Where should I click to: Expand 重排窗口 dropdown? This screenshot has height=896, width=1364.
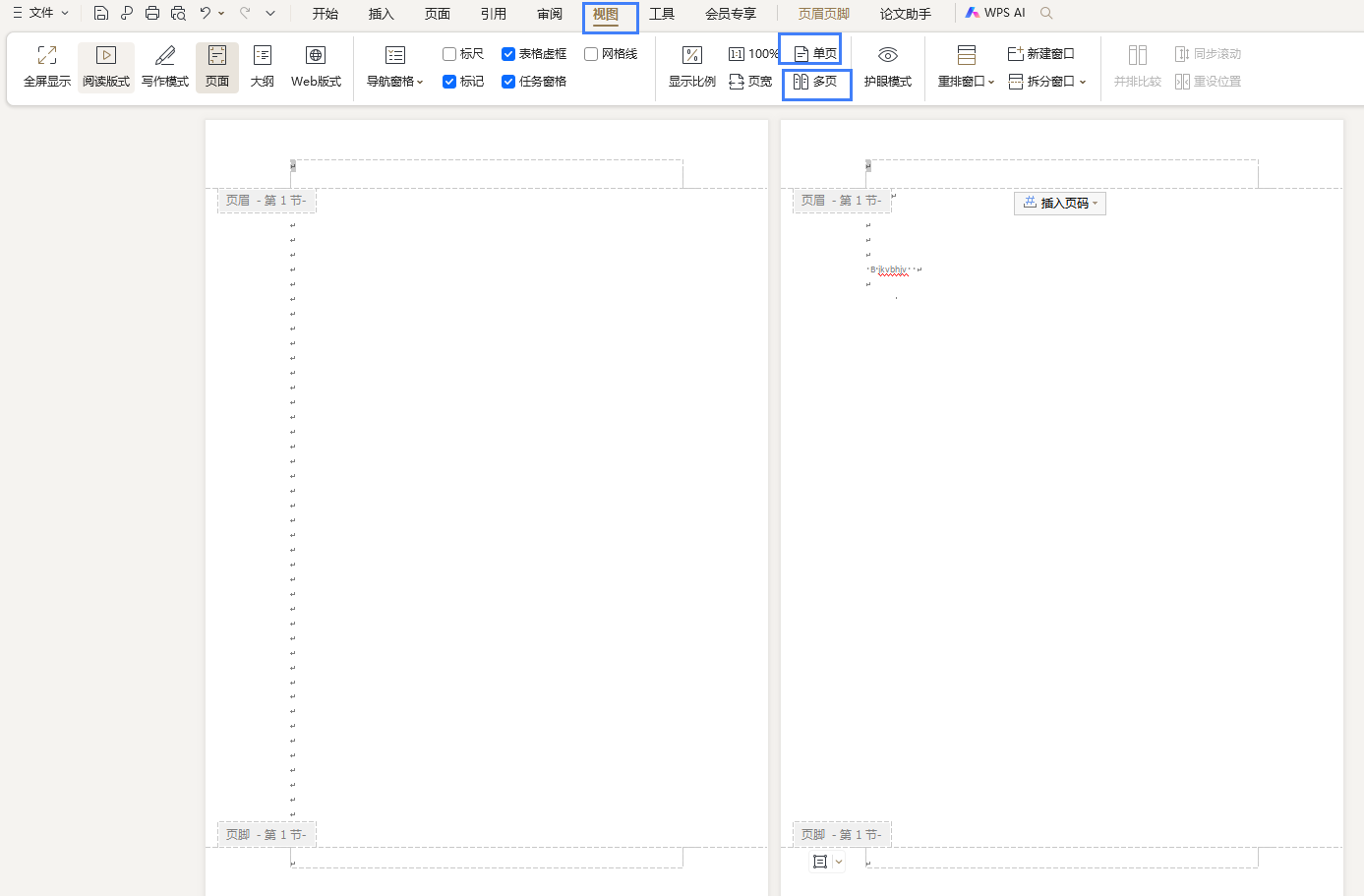coord(967,67)
